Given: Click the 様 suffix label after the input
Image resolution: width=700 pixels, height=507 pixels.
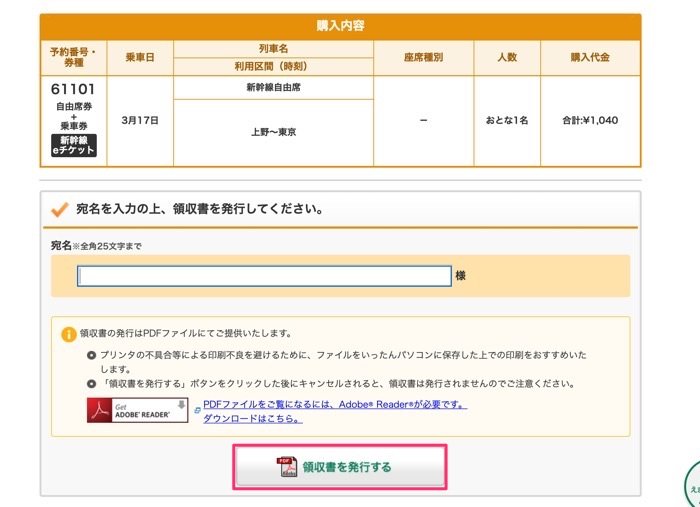Looking at the screenshot, I should 461,276.
